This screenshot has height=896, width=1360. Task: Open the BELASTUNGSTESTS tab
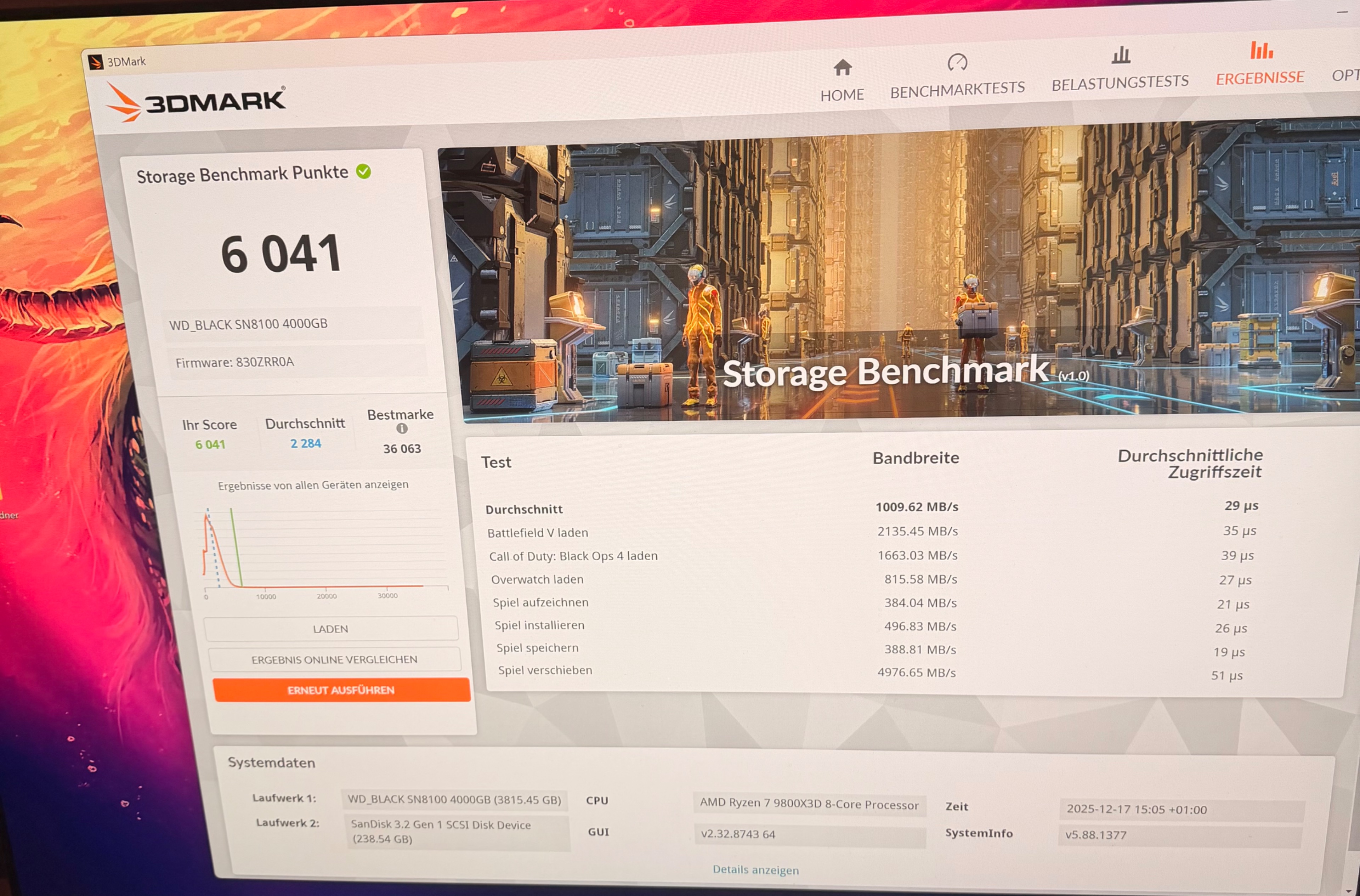(x=1120, y=83)
